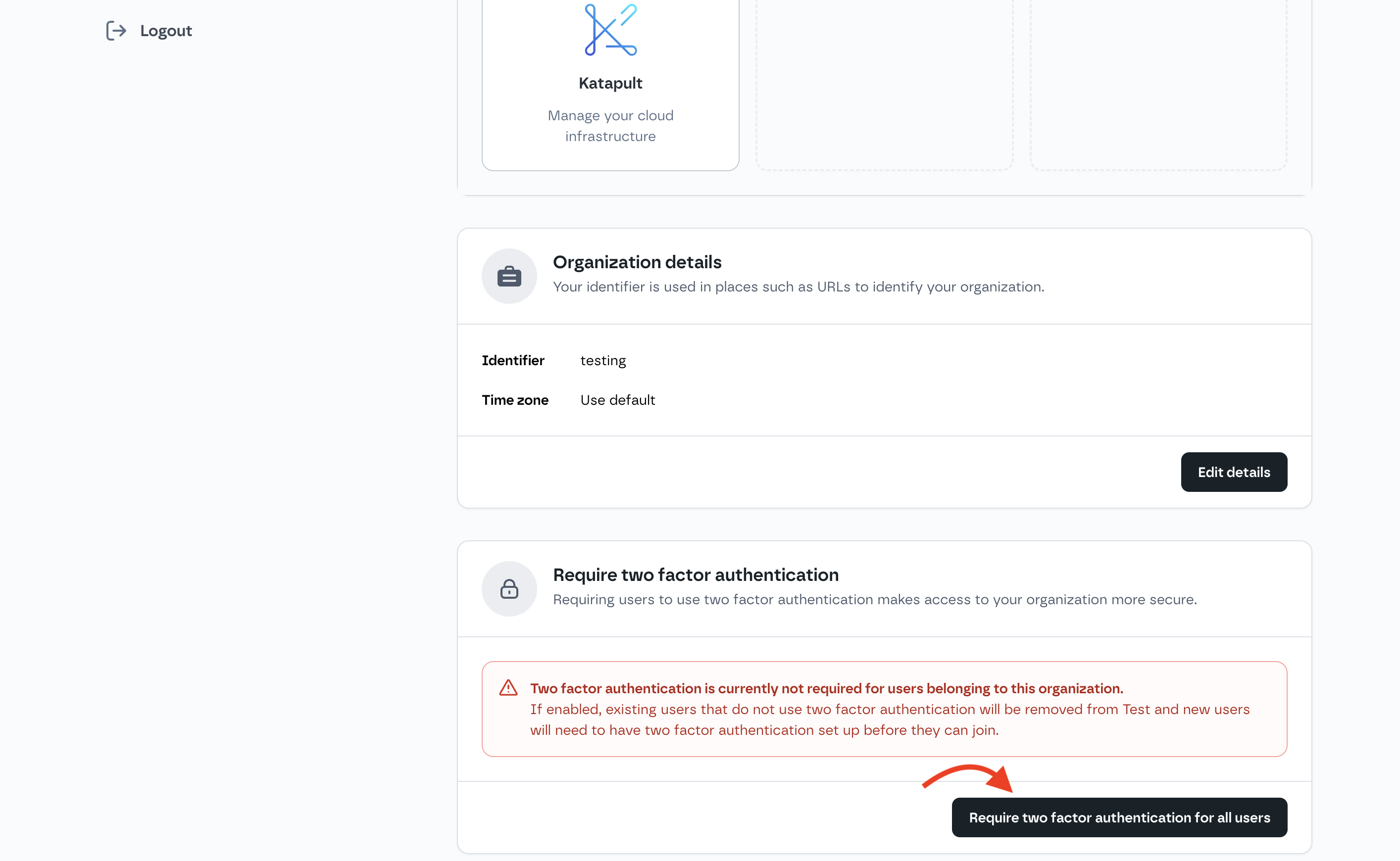This screenshot has height=861, width=1400.
Task: Click the Organization details briefcase icon
Action: coord(509,276)
